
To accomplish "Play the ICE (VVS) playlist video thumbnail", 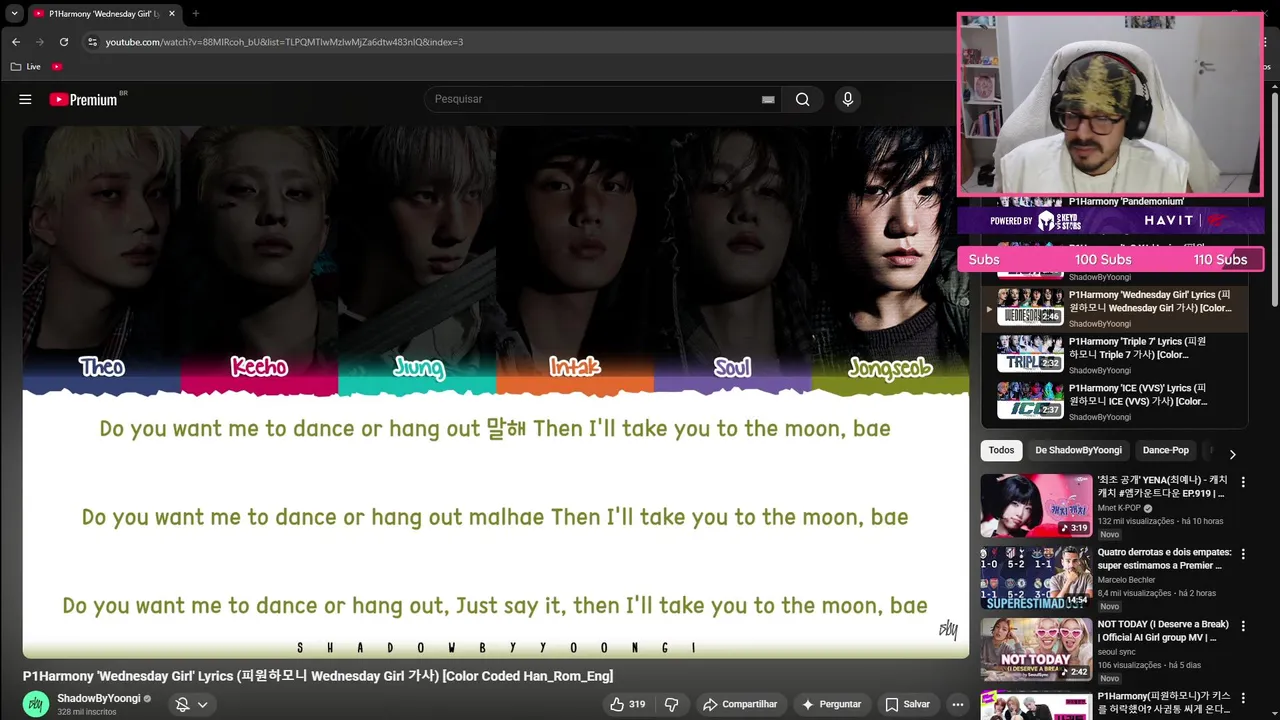I will pyautogui.click(x=1030, y=401).
